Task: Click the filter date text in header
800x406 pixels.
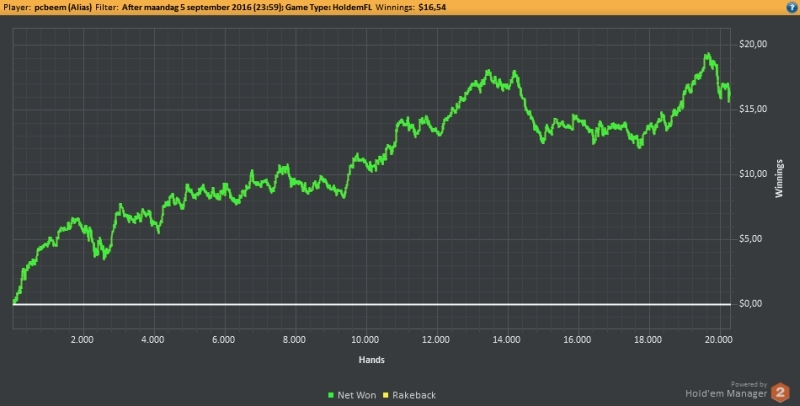Action: coord(202,7)
